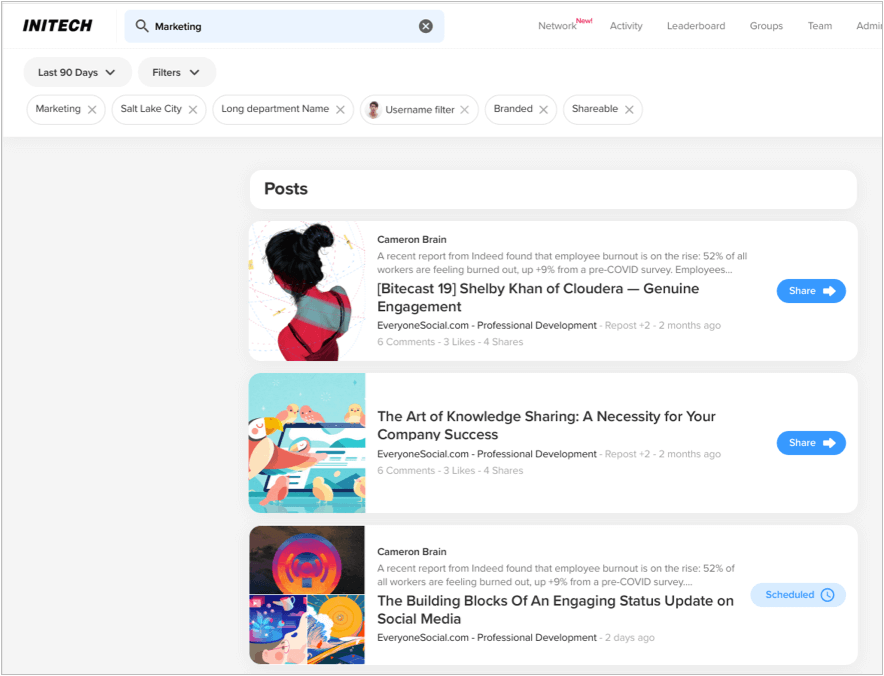
Task: Open the Groups tab
Action: (766, 26)
